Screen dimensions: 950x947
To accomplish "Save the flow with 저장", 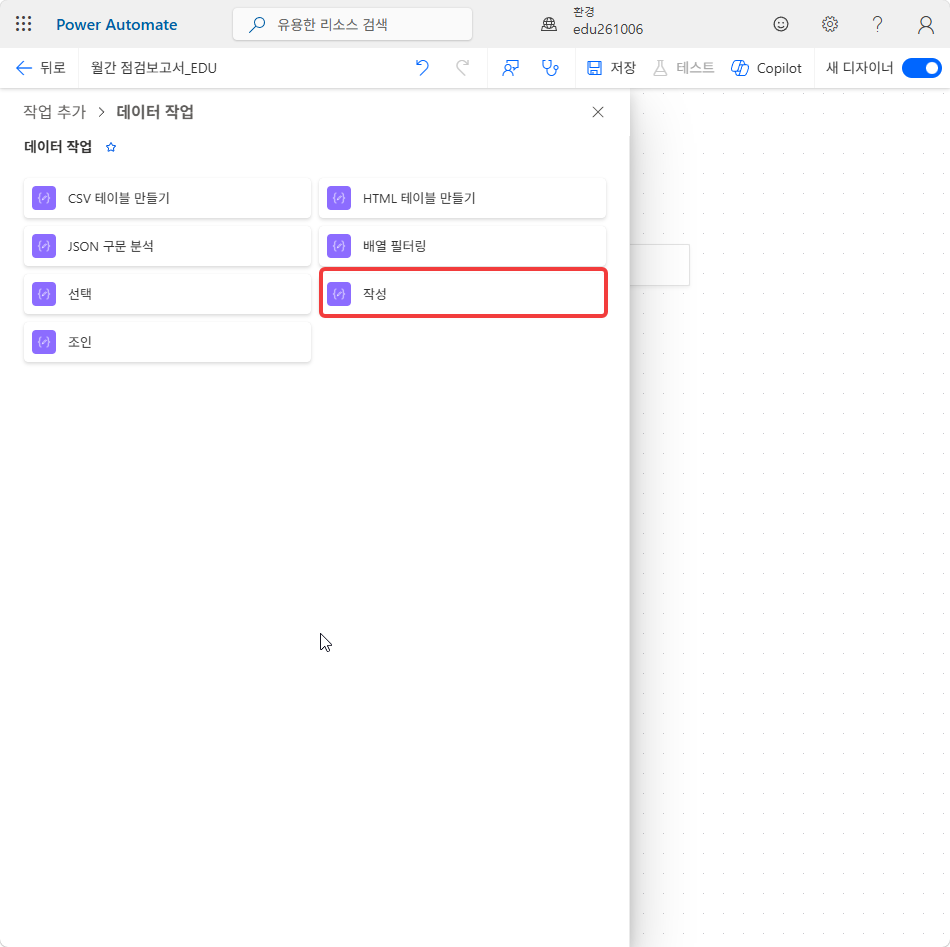I will tap(611, 68).
